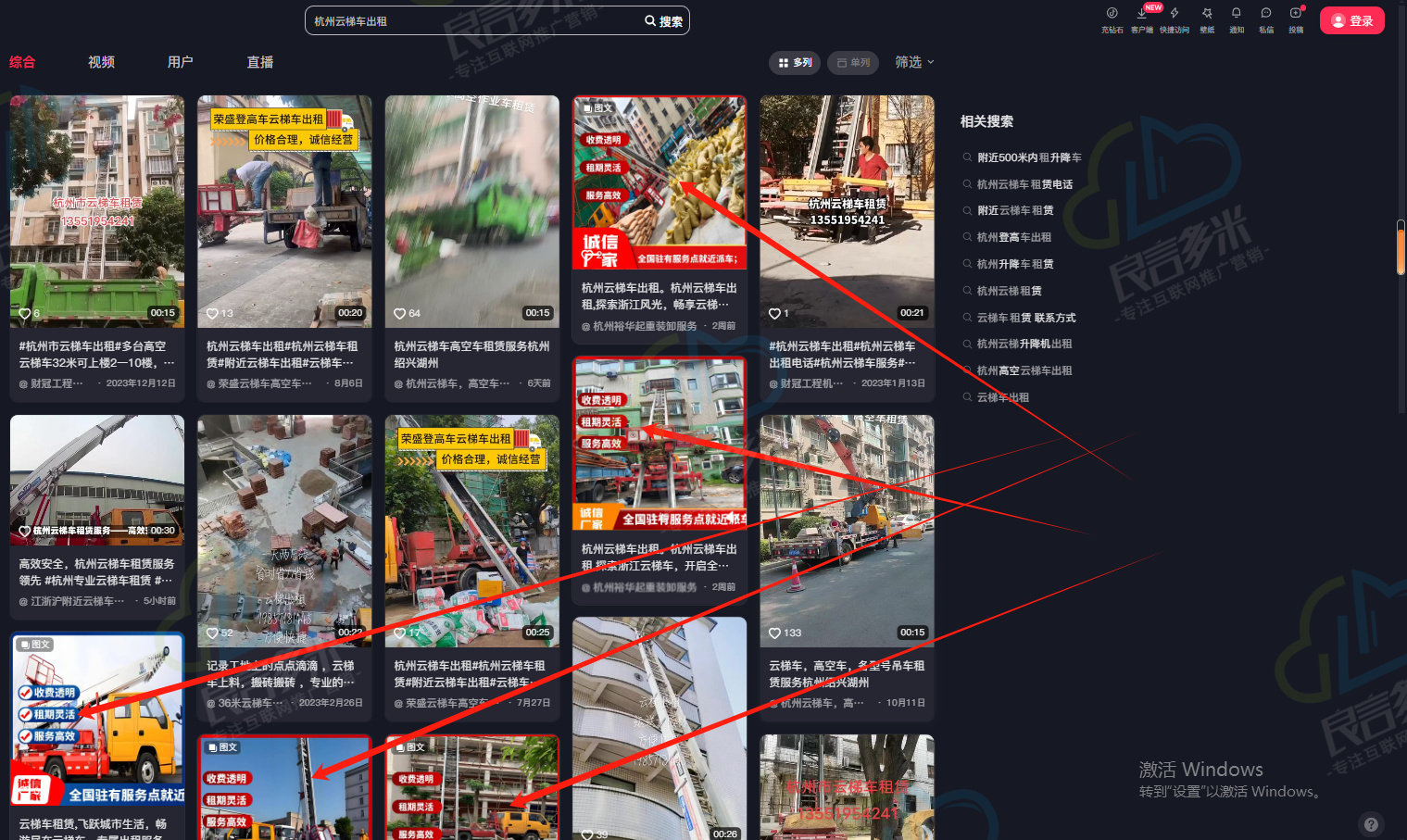
Task: Like the video with 133 likes
Action: point(775,633)
